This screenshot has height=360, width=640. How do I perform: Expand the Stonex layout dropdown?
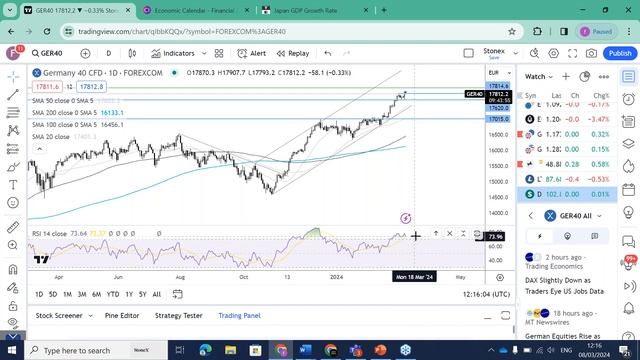click(516, 53)
